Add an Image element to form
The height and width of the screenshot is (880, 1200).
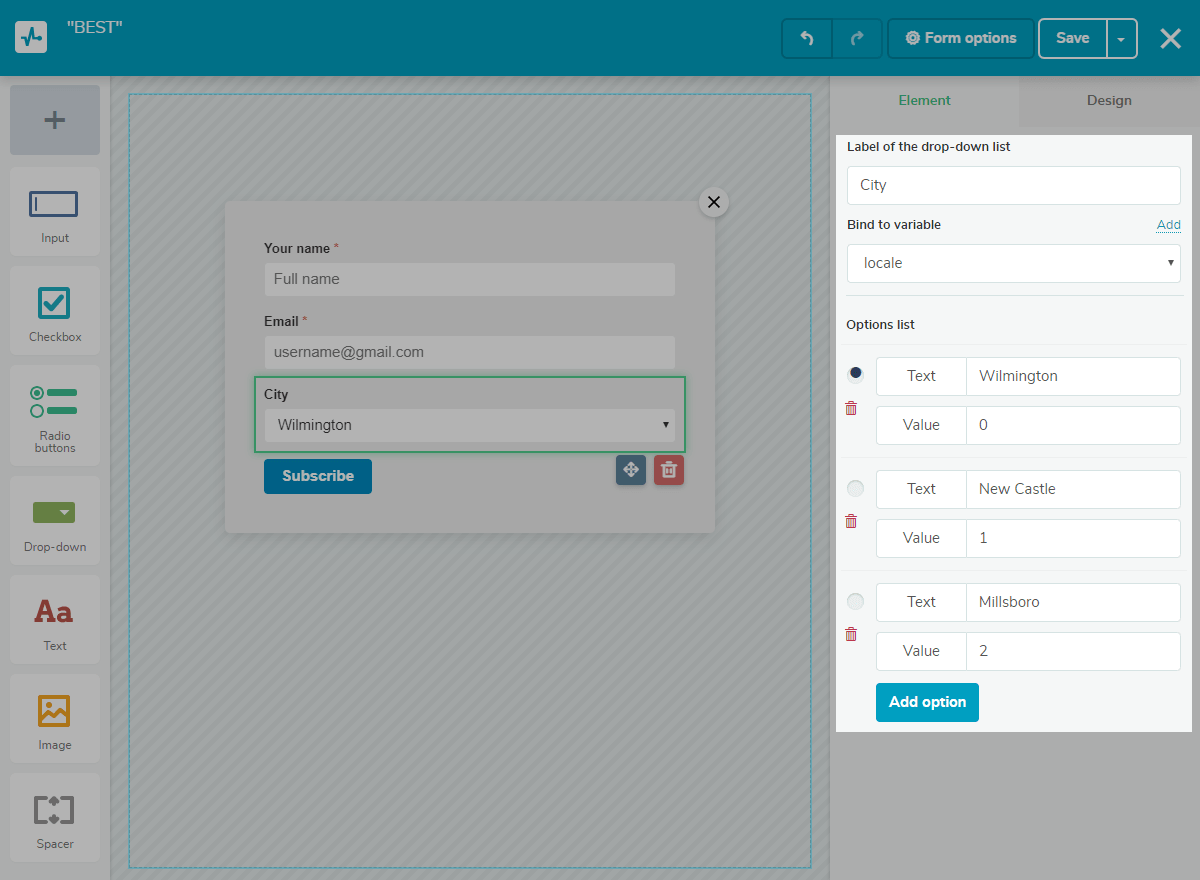(55, 720)
